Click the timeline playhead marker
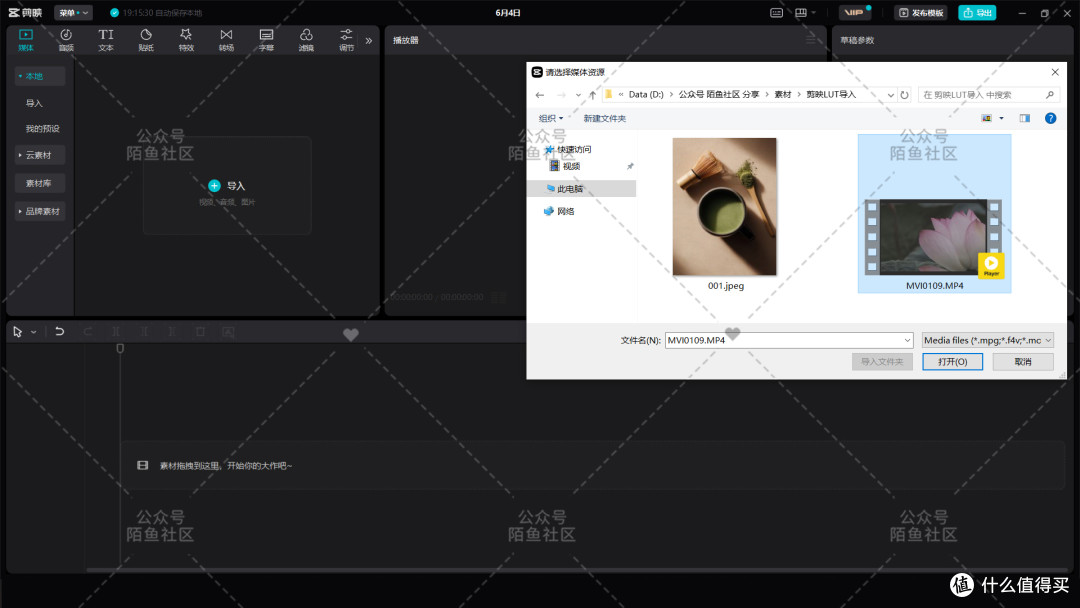 point(120,348)
